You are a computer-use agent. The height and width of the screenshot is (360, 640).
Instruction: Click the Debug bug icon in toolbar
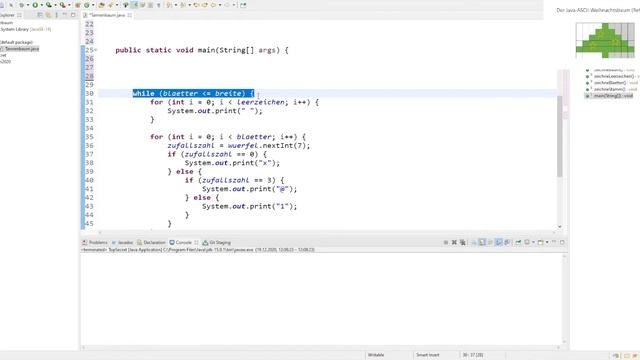click(21, 5)
